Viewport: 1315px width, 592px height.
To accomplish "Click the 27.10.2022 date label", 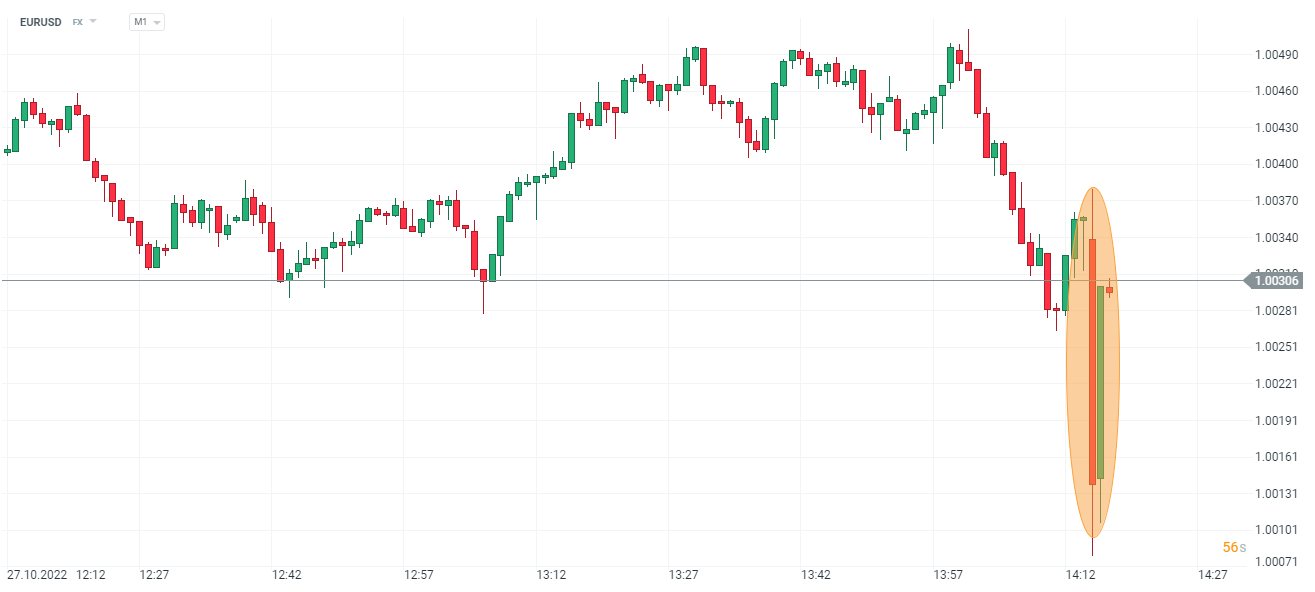I will [38, 575].
